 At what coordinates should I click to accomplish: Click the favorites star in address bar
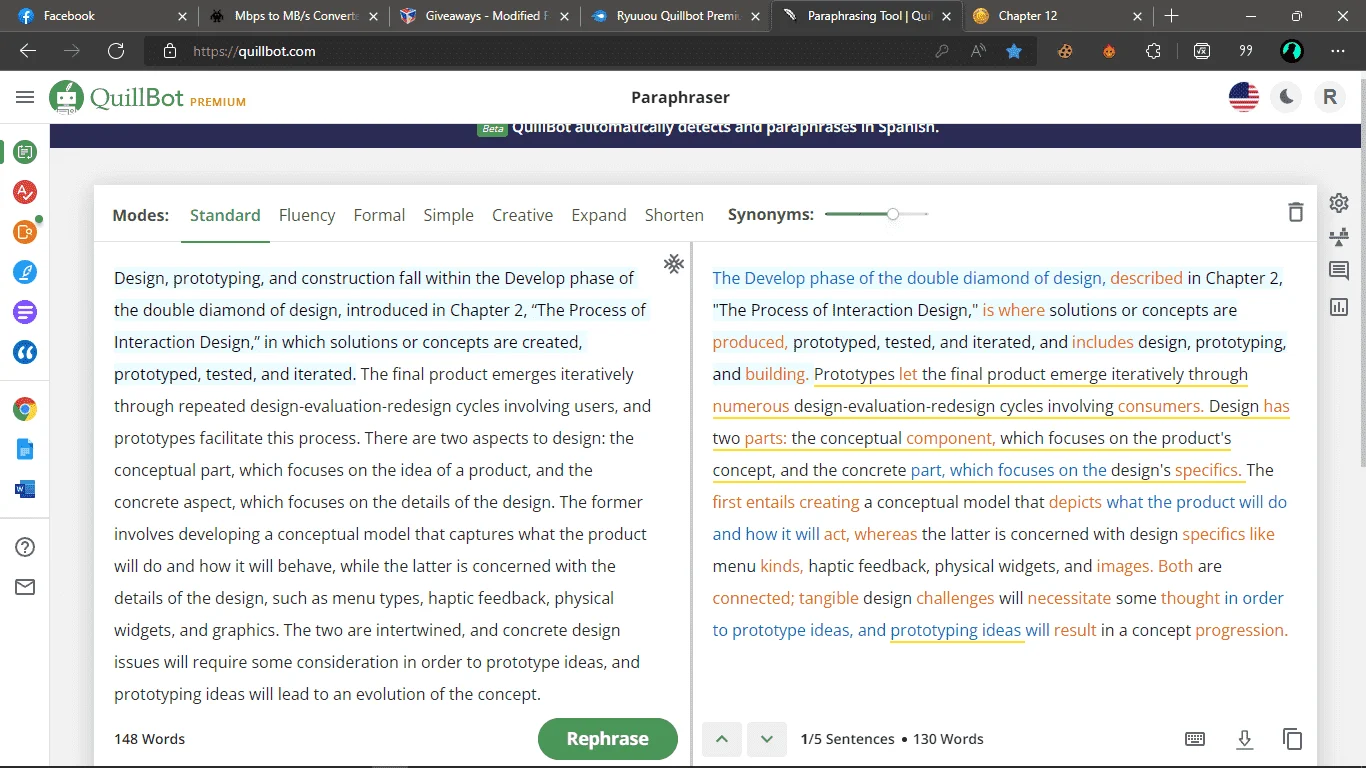pos(1014,51)
